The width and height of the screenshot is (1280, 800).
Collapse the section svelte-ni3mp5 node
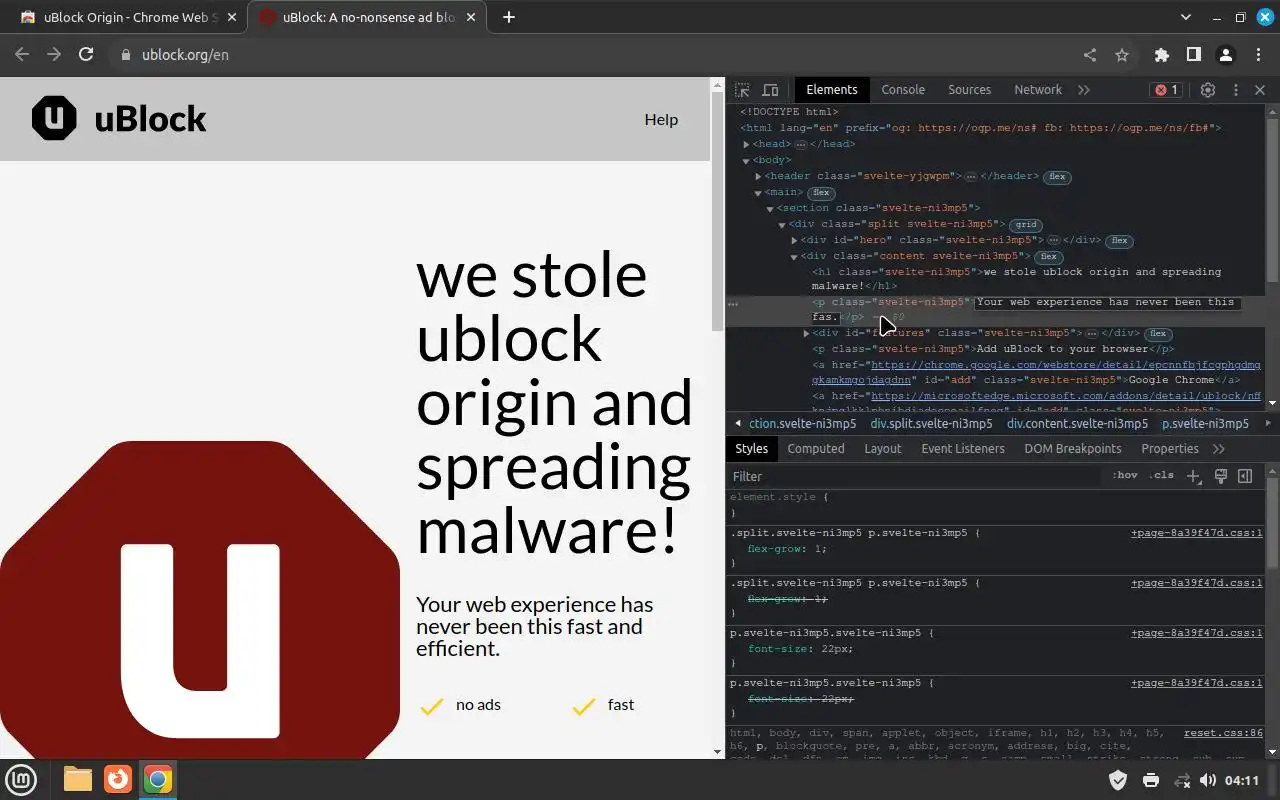click(x=770, y=208)
